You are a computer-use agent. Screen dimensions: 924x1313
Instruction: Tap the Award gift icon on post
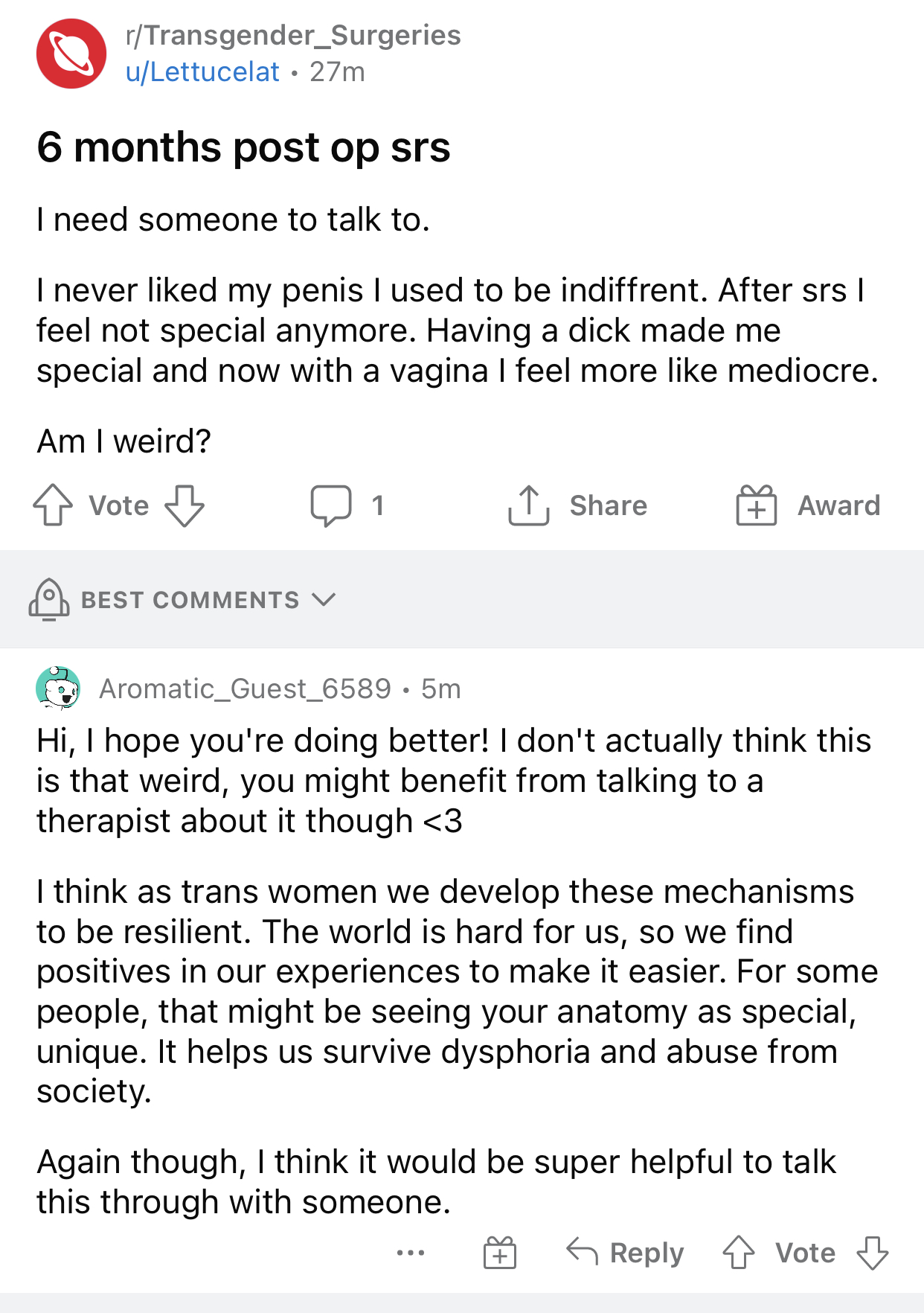757,505
